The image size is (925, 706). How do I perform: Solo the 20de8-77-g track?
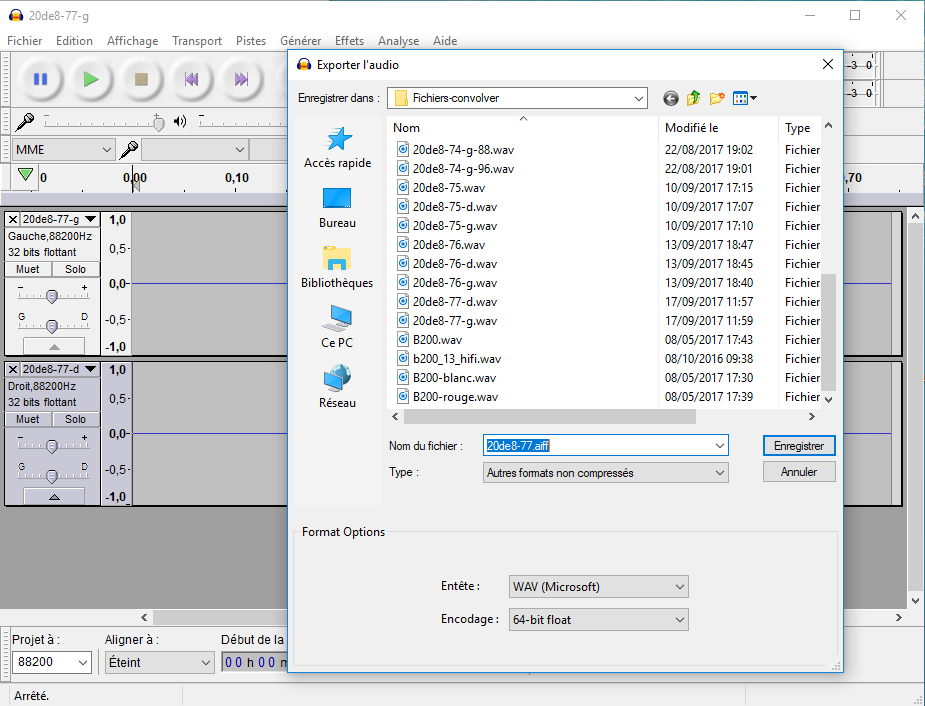[76, 269]
